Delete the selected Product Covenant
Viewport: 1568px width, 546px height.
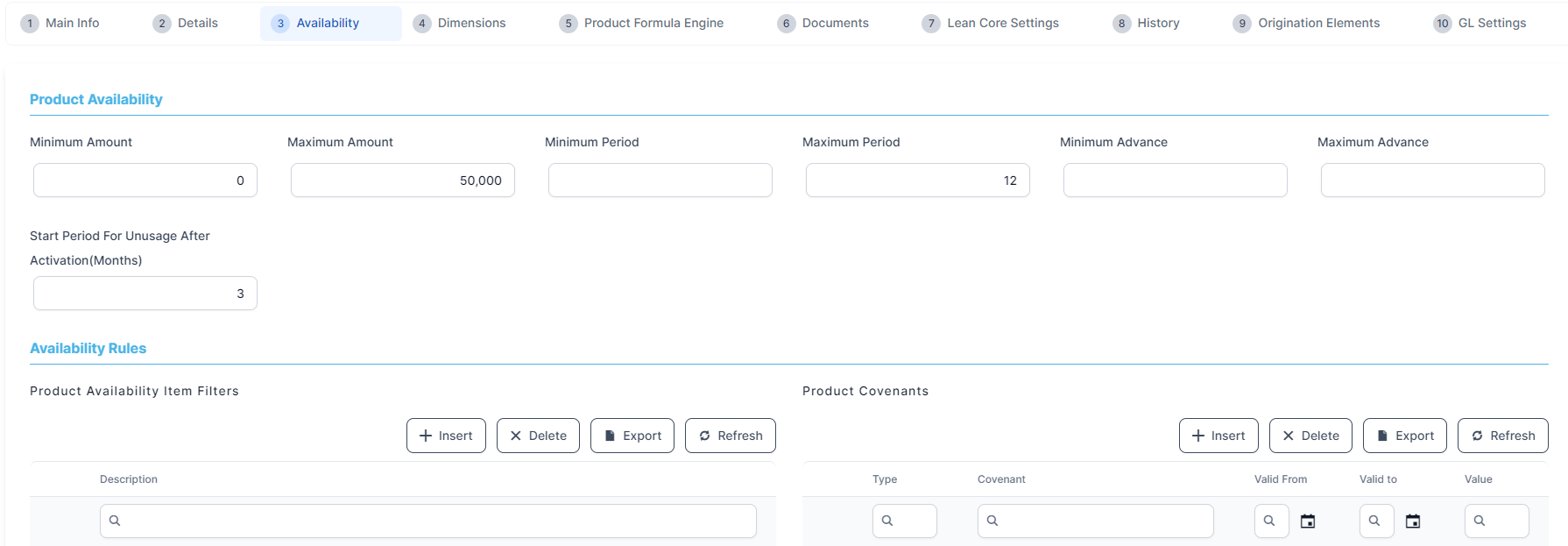coord(1310,436)
